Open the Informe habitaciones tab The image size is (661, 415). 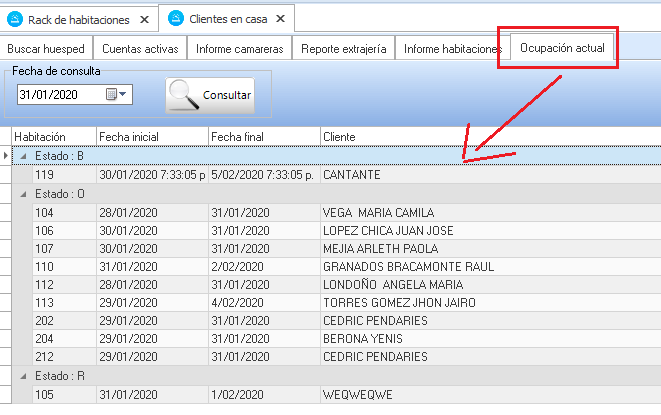(x=452, y=48)
